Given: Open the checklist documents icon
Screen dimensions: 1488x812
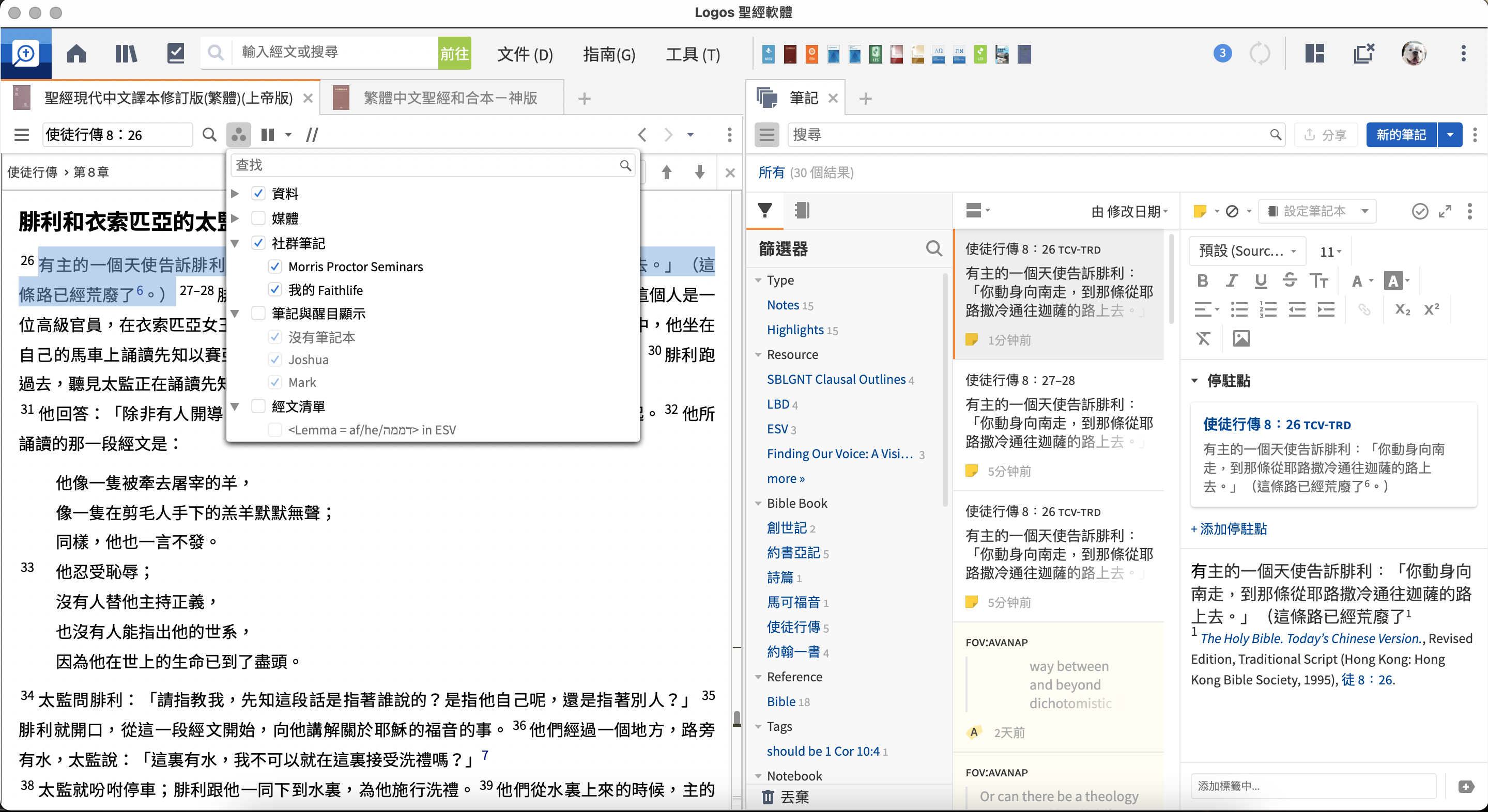Looking at the screenshot, I should 176,54.
